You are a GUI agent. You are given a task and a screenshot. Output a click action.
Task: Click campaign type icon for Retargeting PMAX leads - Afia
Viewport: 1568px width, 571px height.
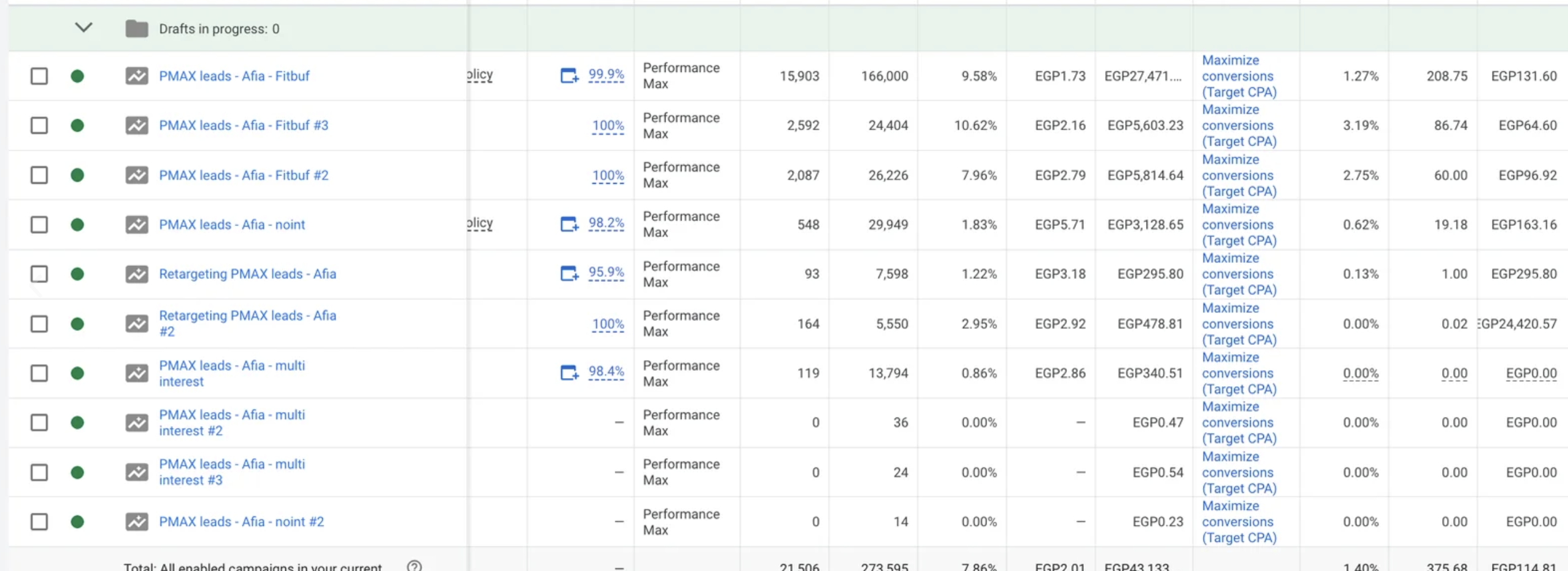click(x=136, y=274)
